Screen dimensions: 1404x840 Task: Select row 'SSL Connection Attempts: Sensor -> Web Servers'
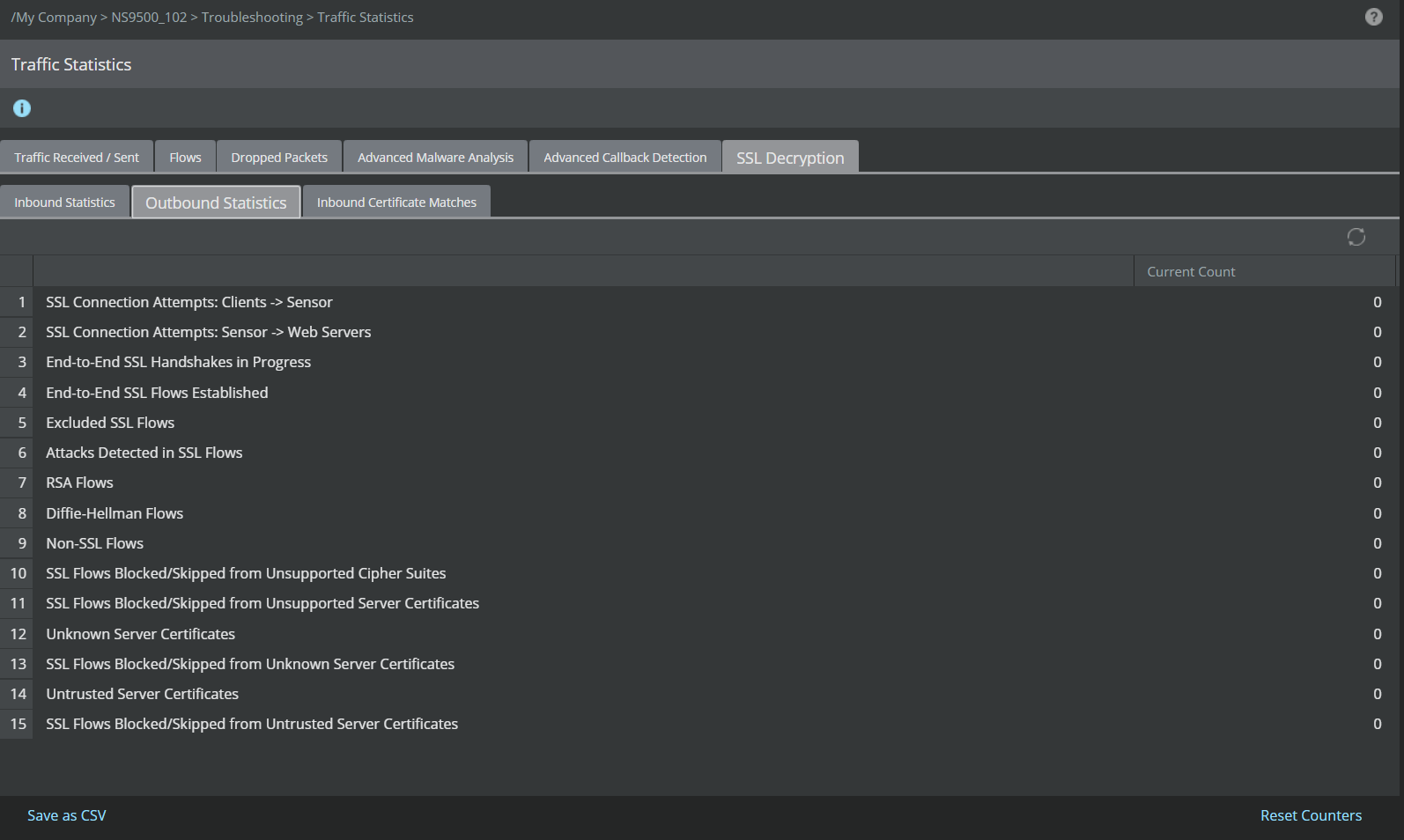tap(698, 332)
